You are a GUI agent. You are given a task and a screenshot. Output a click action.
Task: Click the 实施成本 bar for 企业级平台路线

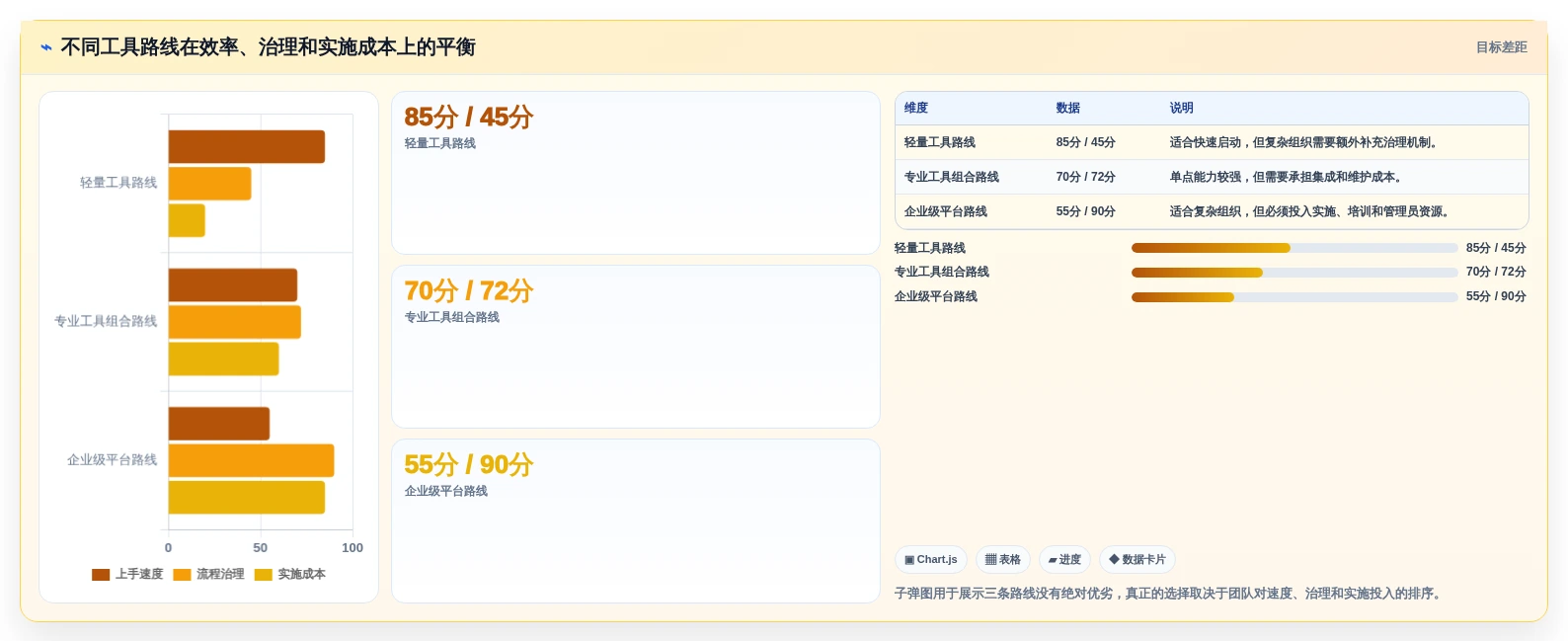click(x=247, y=498)
